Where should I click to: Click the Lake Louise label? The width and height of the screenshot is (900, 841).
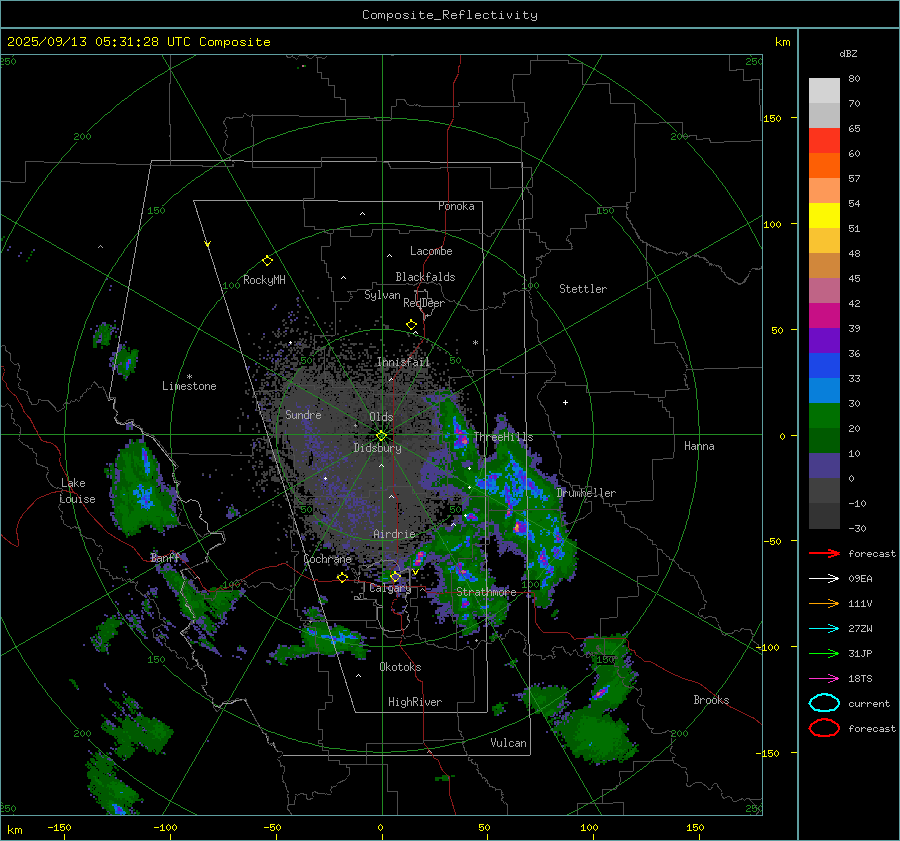(77, 491)
